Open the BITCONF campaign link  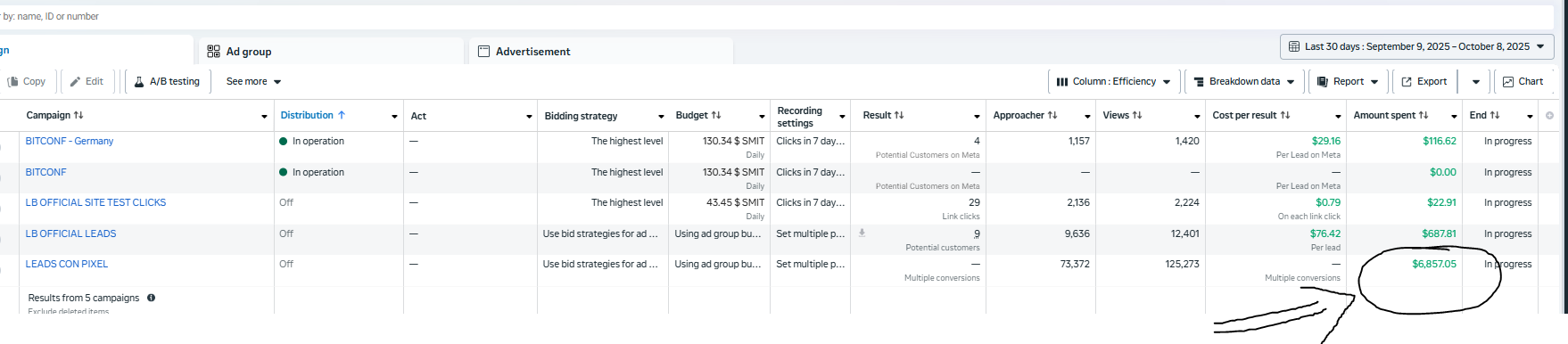(x=46, y=172)
